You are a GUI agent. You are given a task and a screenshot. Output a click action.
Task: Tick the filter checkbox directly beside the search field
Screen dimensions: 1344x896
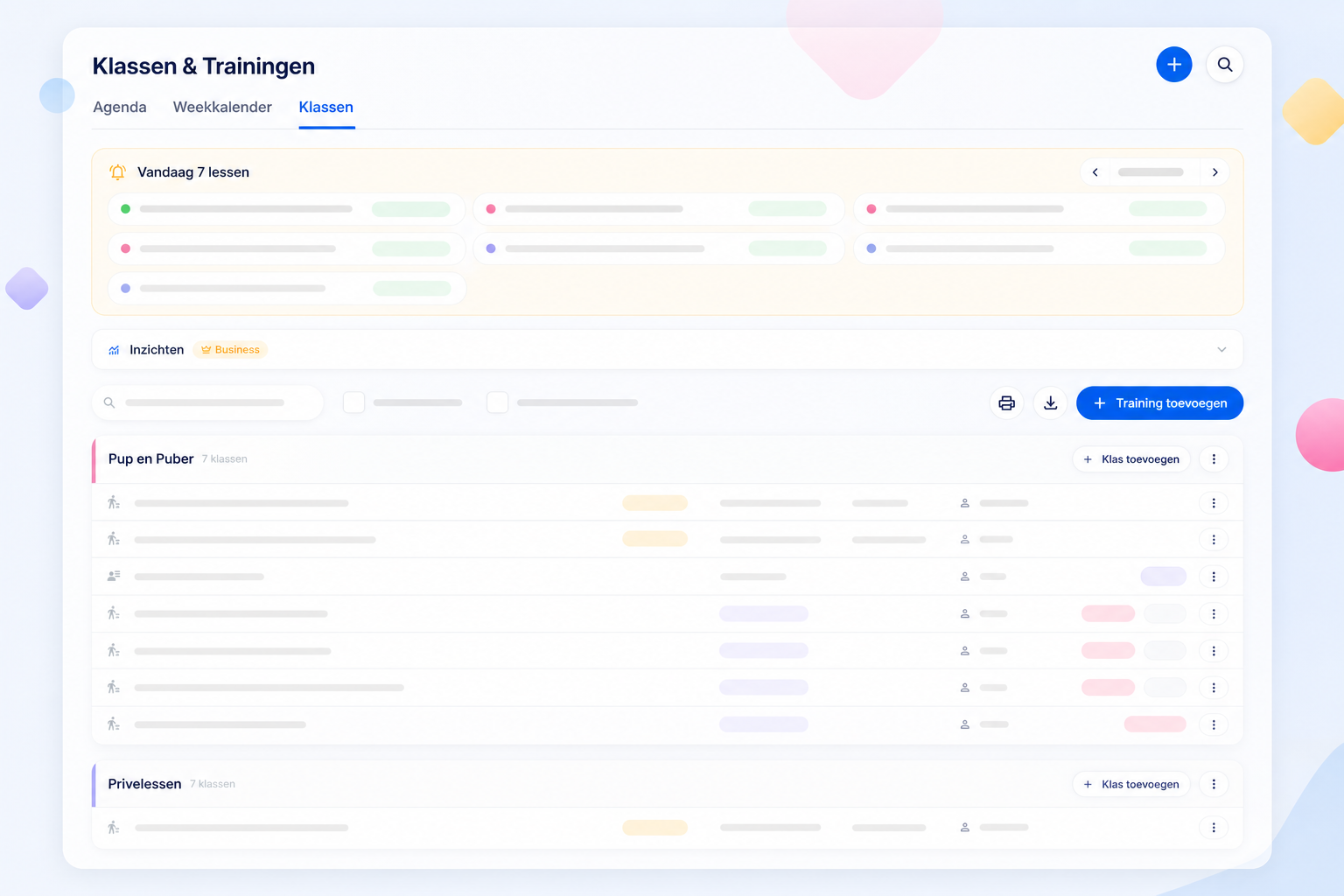(353, 402)
